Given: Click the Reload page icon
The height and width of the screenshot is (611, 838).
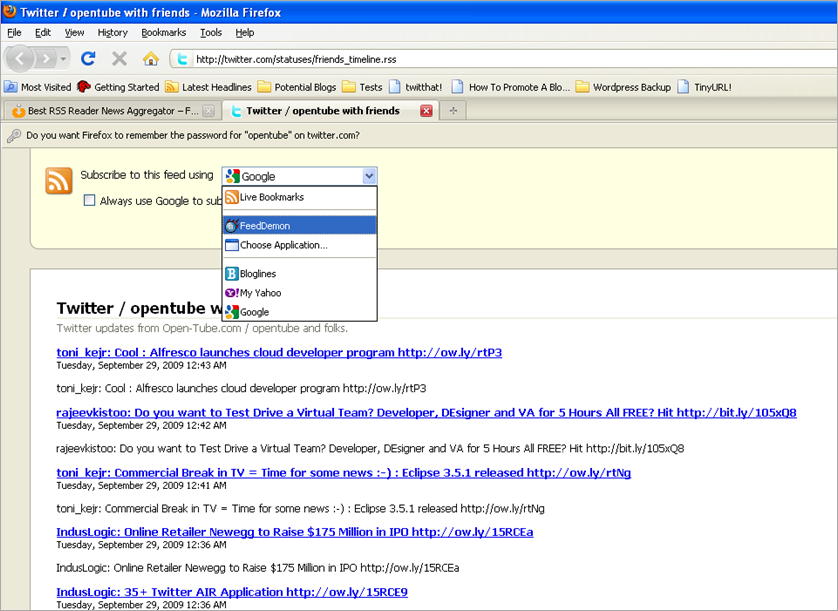Looking at the screenshot, I should [x=88, y=59].
